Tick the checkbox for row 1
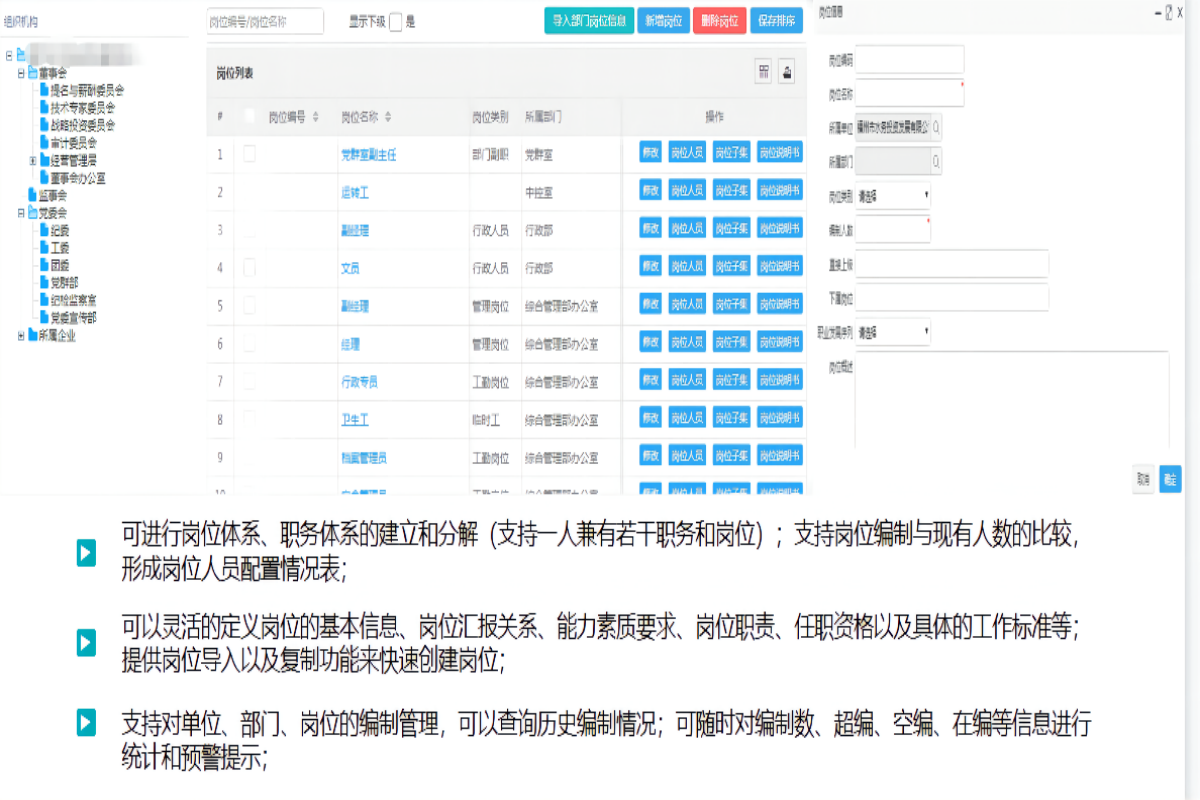This screenshot has width=1200, height=800. tap(249, 153)
